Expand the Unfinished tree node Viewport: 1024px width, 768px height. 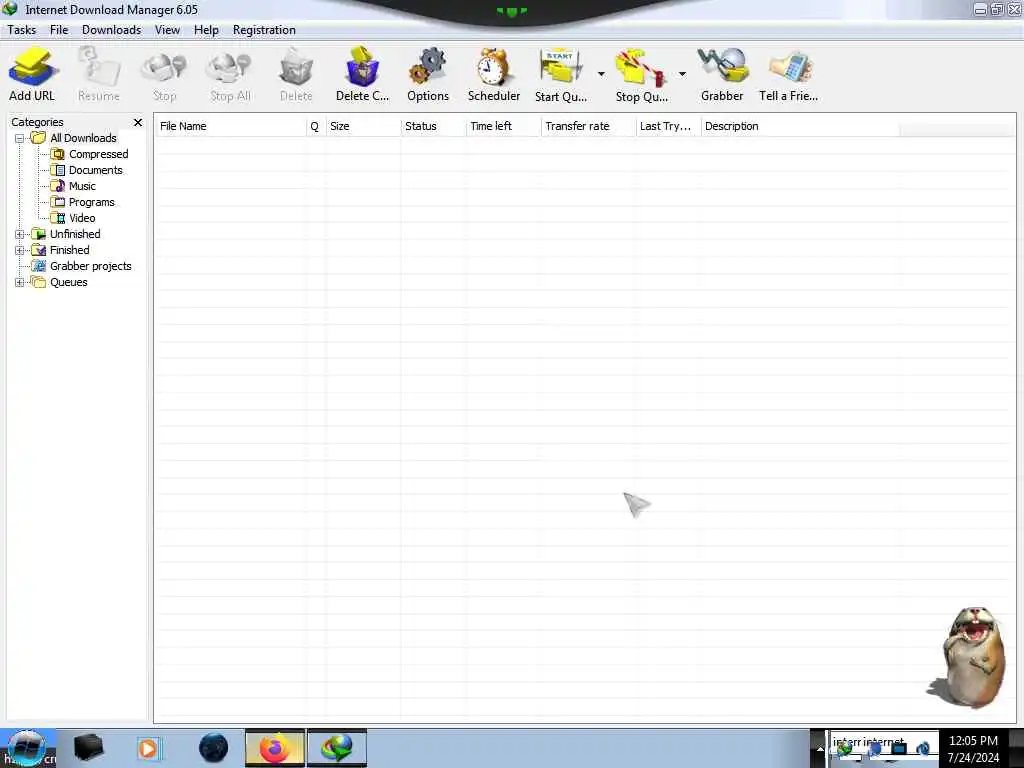coord(20,234)
